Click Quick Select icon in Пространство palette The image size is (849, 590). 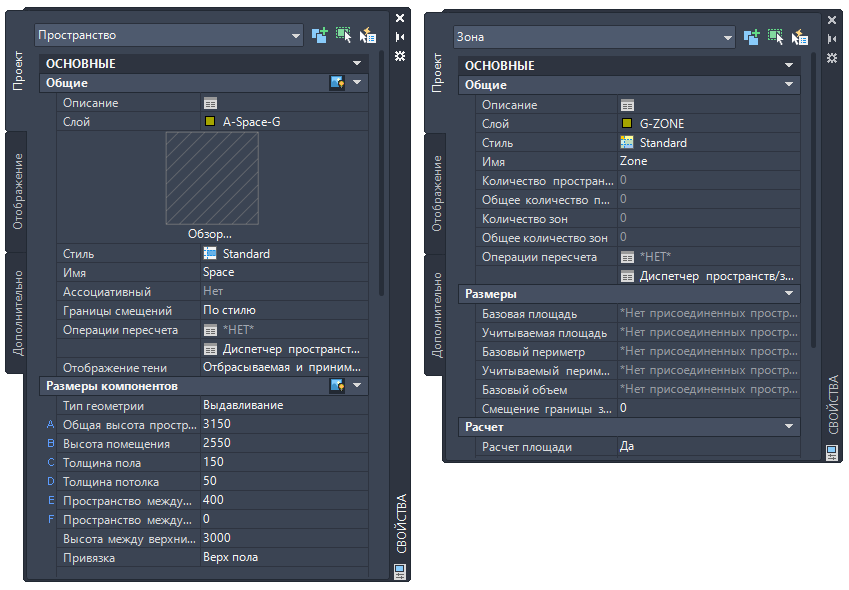pyautogui.click(x=368, y=35)
